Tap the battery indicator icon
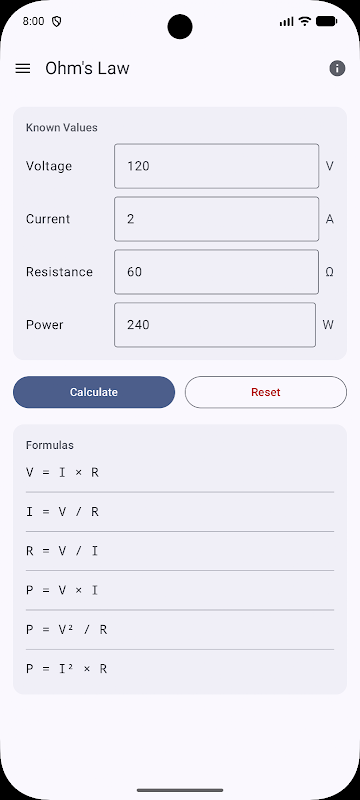 326,21
